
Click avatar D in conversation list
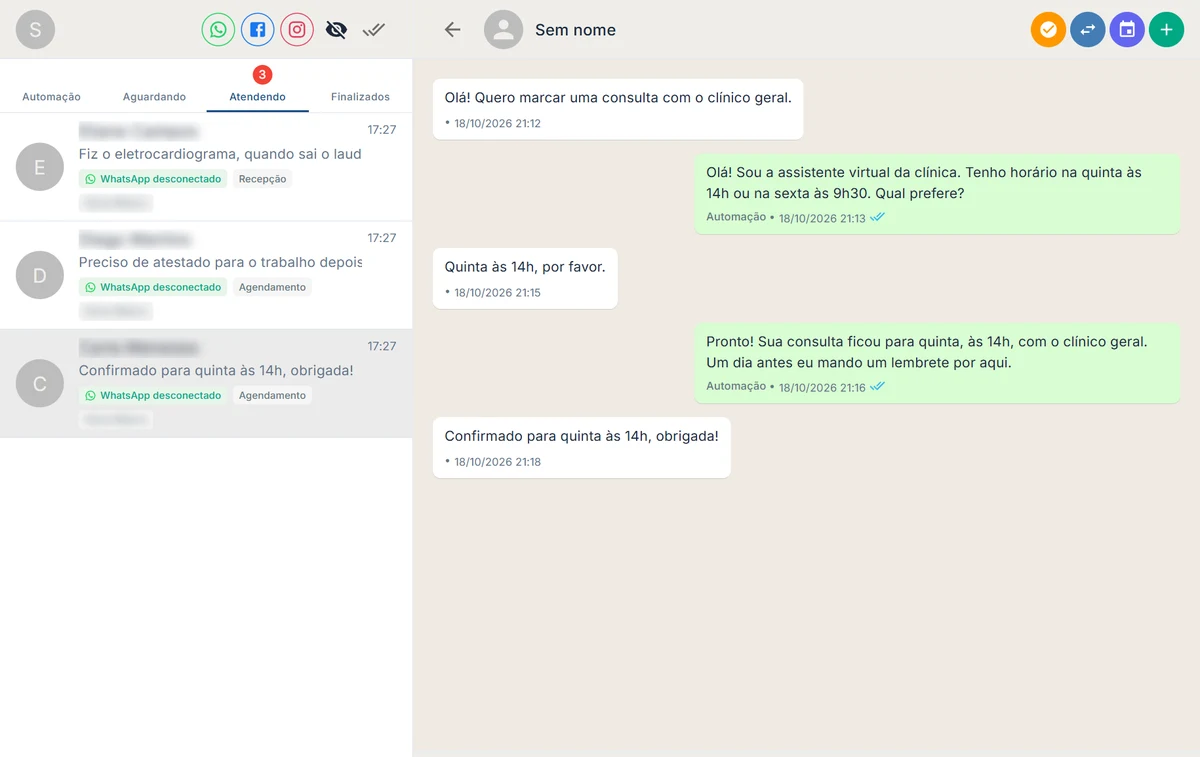40,275
